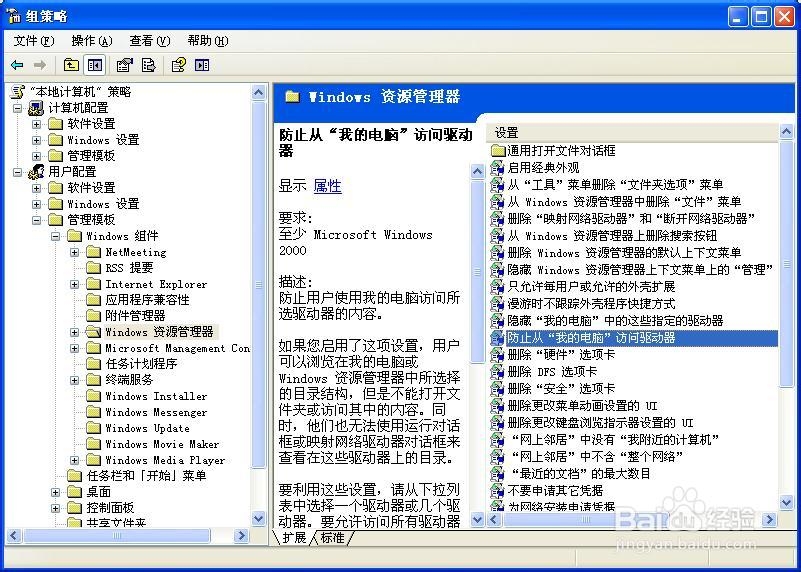Expand the 控制面板 node
The width and height of the screenshot is (801, 572).
(55, 508)
